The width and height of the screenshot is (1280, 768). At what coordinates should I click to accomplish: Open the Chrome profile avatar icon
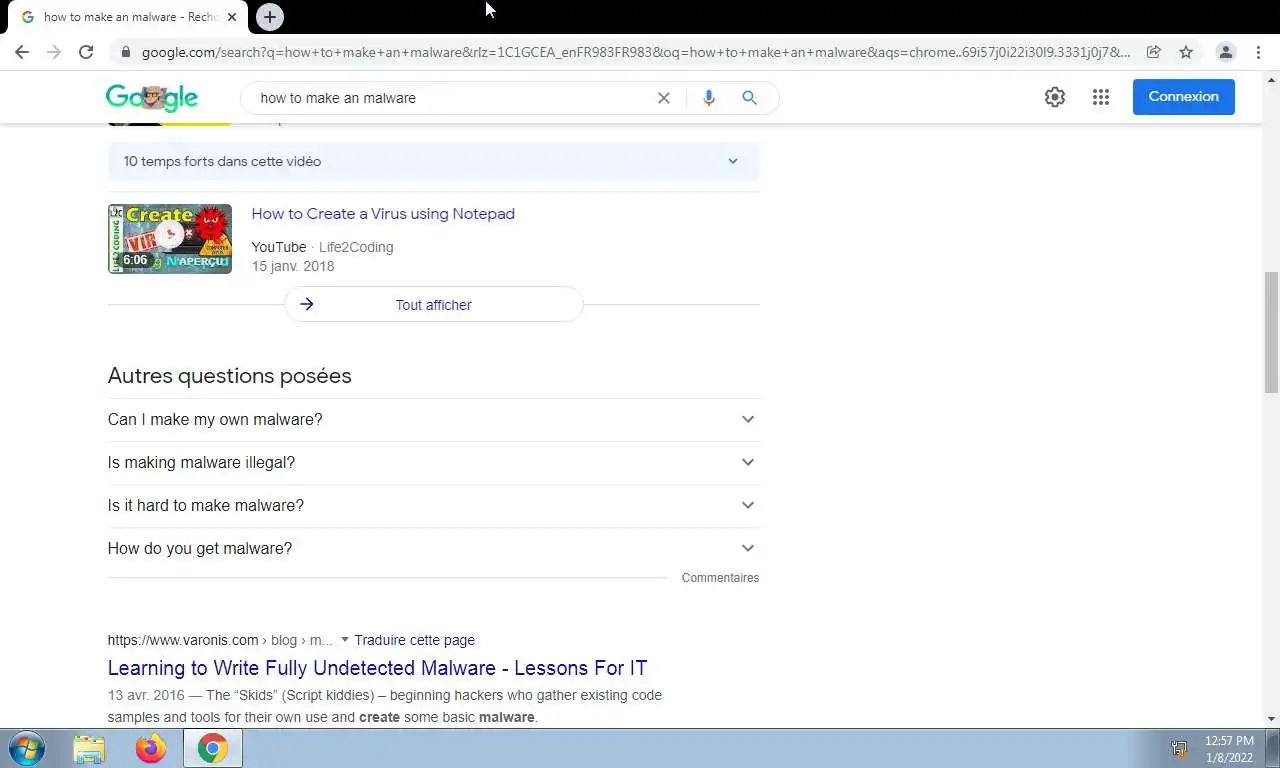[1225, 52]
